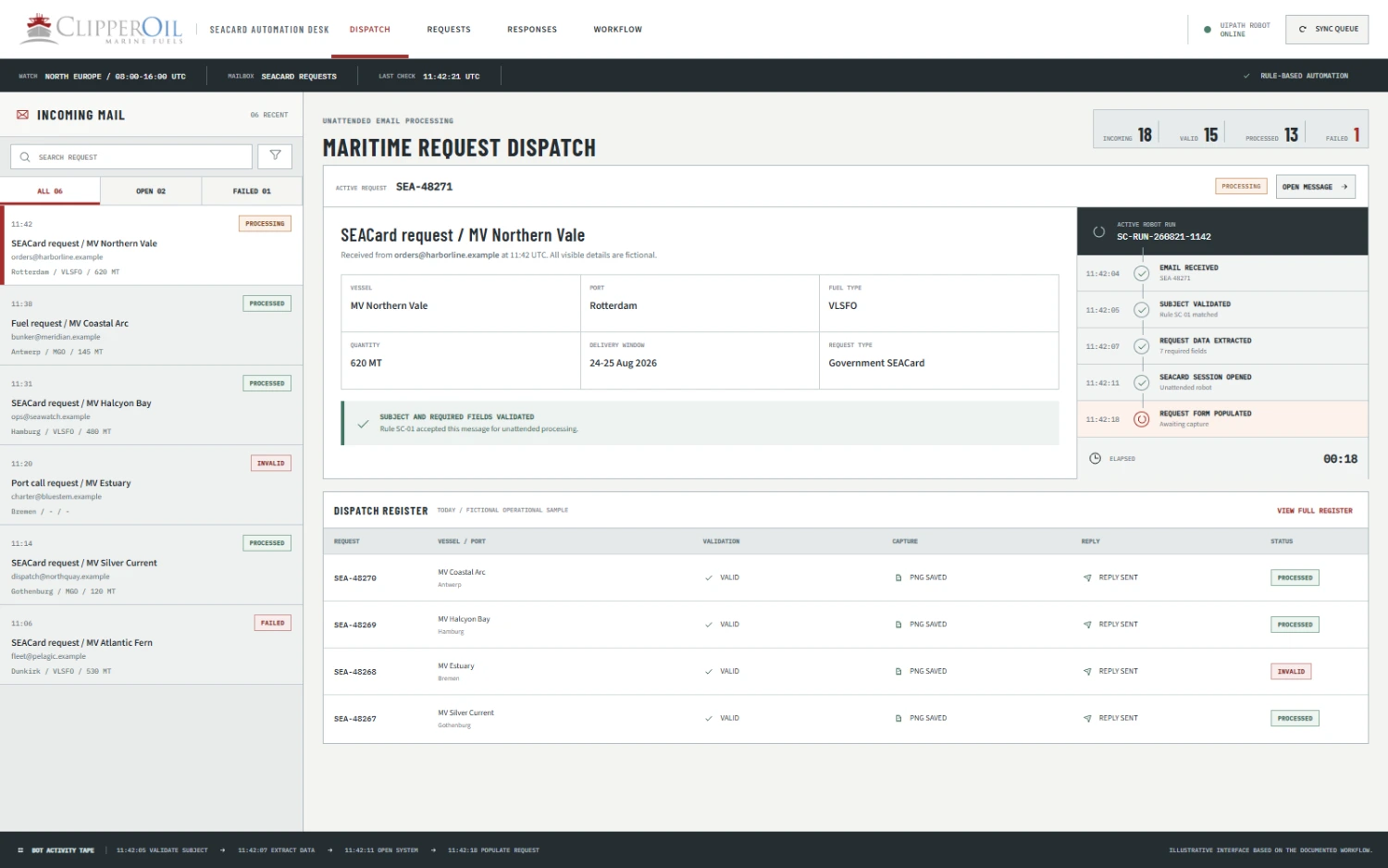Click the SEACard Session Opened checkmark icon
The width and height of the screenshot is (1388, 868).
tap(1142, 382)
